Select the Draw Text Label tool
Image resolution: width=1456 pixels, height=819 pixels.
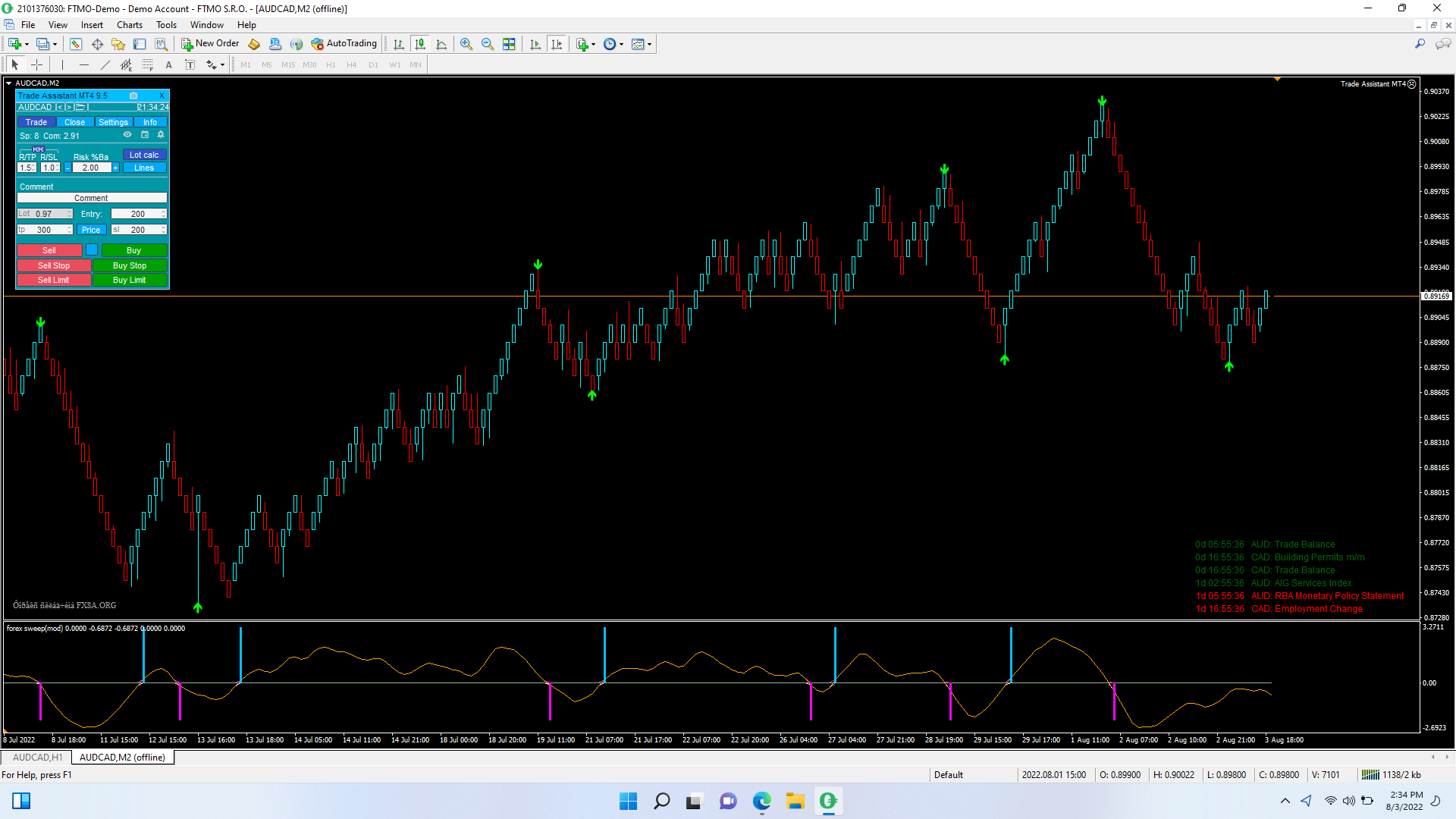click(x=190, y=65)
